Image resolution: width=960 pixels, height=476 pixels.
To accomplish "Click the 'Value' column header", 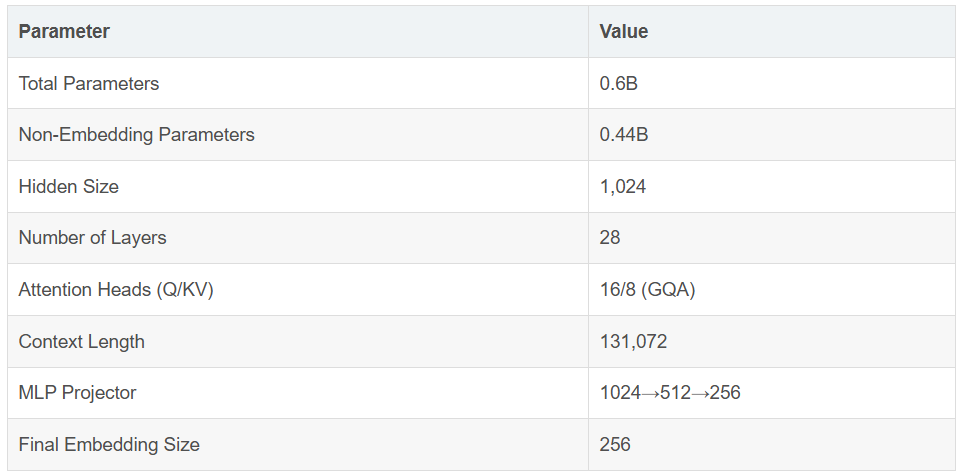I will coord(623,31).
